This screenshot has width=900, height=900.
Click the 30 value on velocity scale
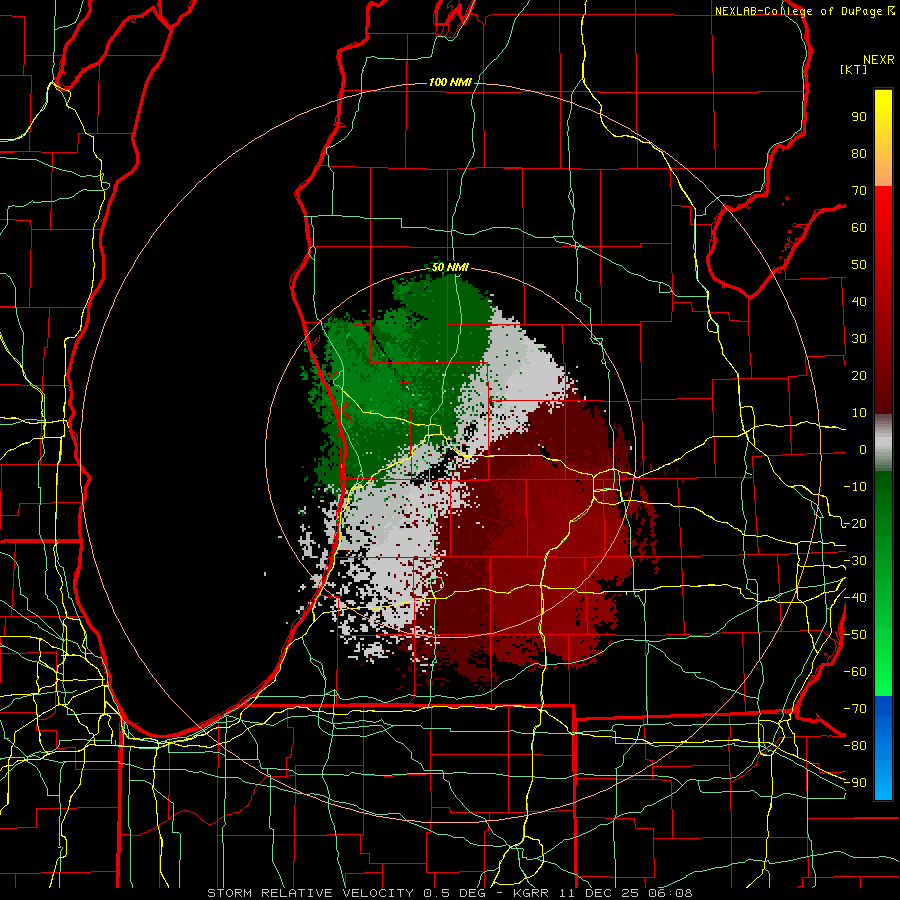(x=859, y=339)
